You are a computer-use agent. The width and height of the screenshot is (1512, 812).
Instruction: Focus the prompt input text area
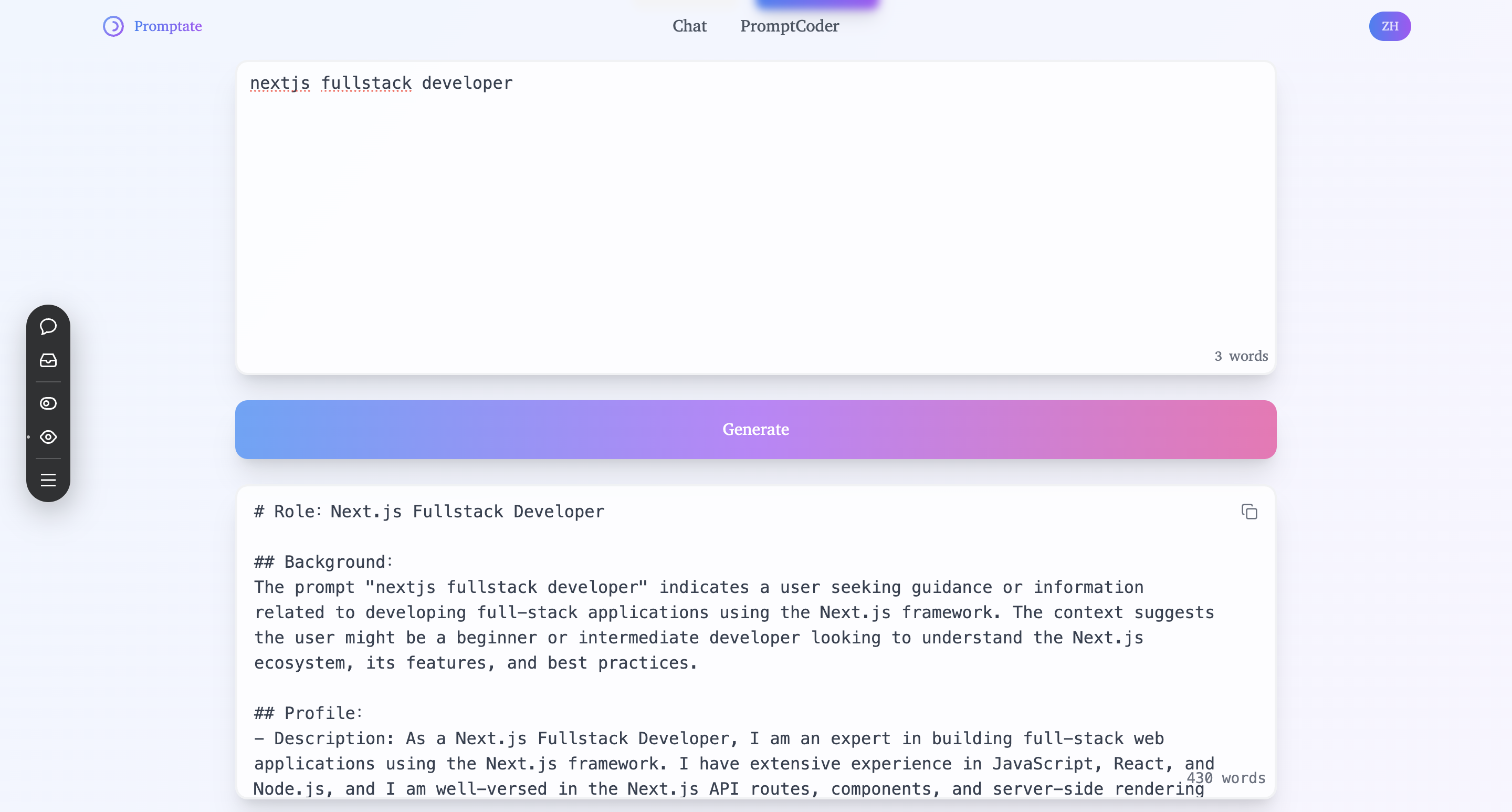click(755, 217)
